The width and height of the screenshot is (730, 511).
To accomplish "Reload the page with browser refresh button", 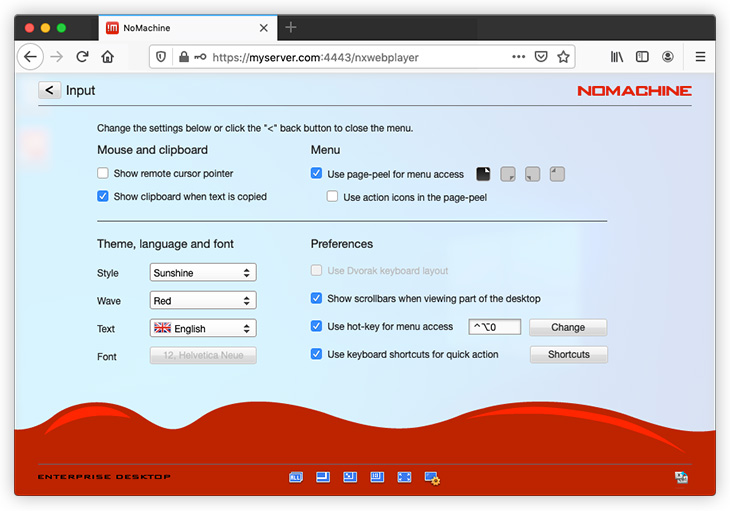I will click(82, 57).
